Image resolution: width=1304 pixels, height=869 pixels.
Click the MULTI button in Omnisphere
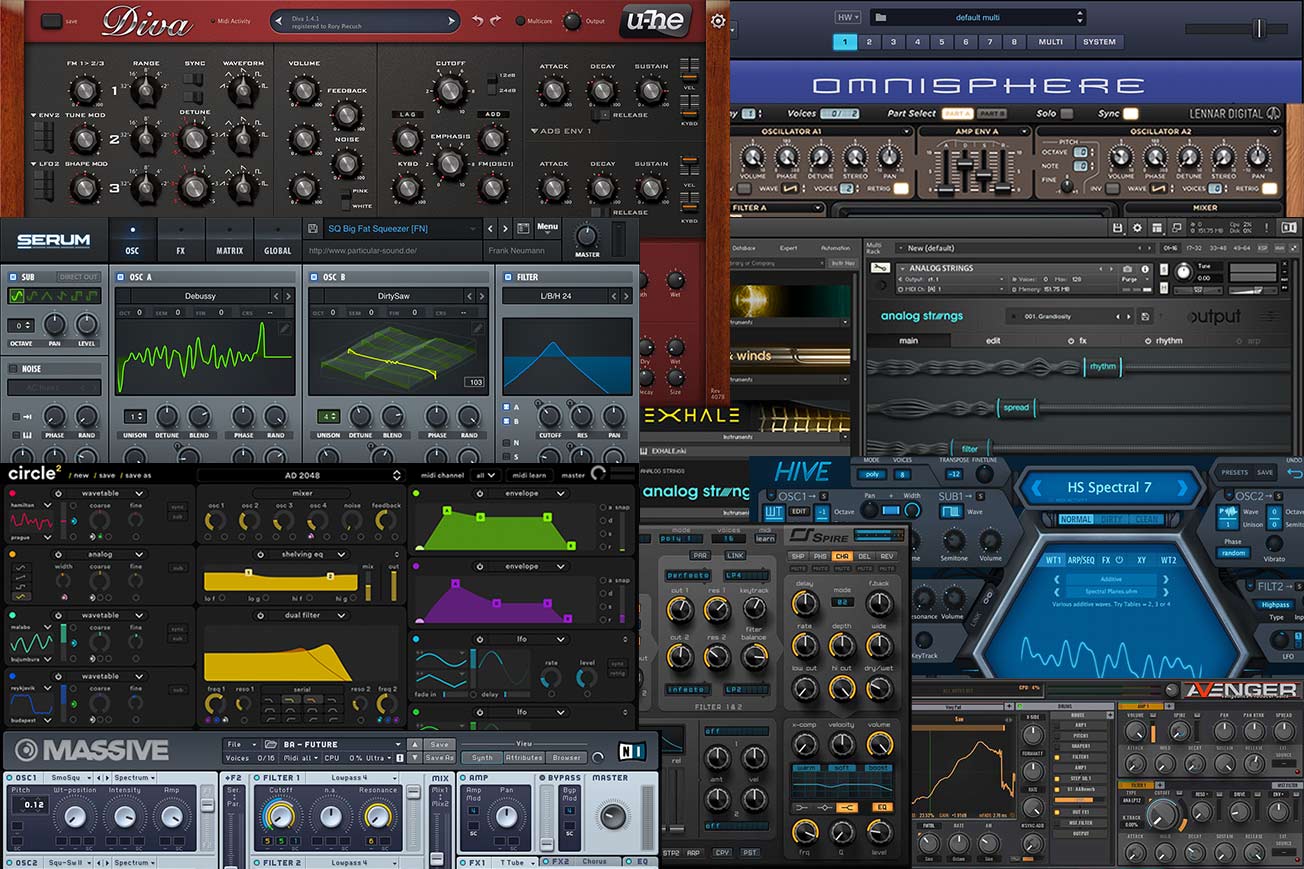click(1050, 42)
